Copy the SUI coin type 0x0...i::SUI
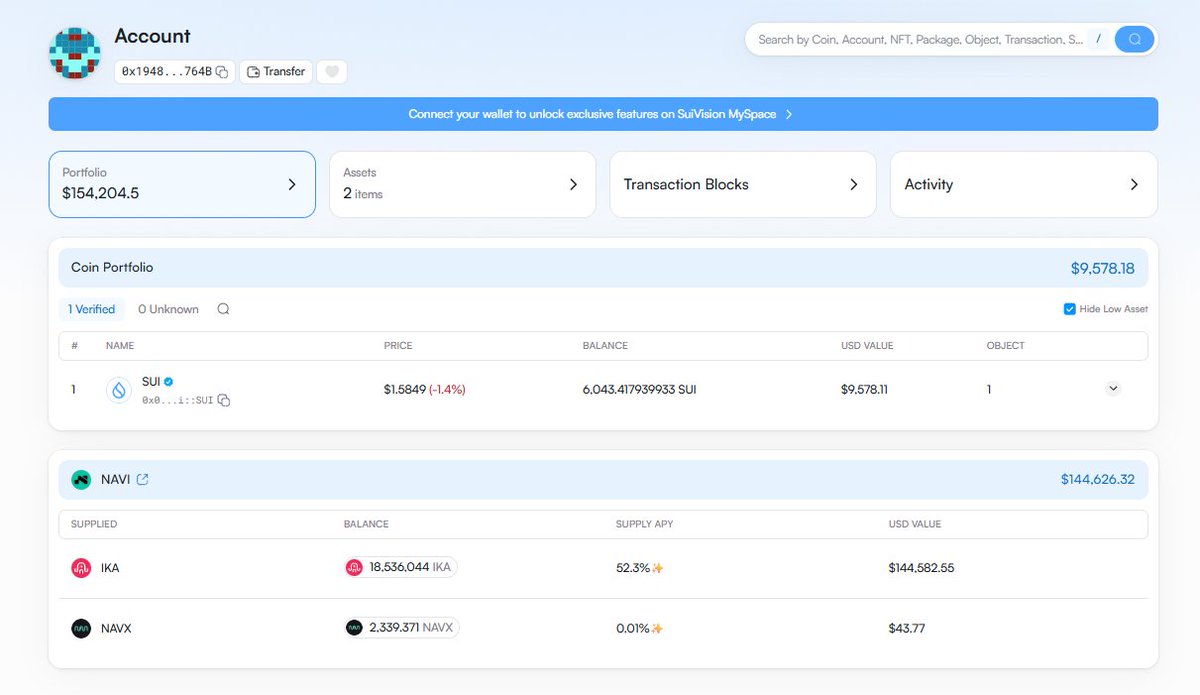 pyautogui.click(x=224, y=400)
